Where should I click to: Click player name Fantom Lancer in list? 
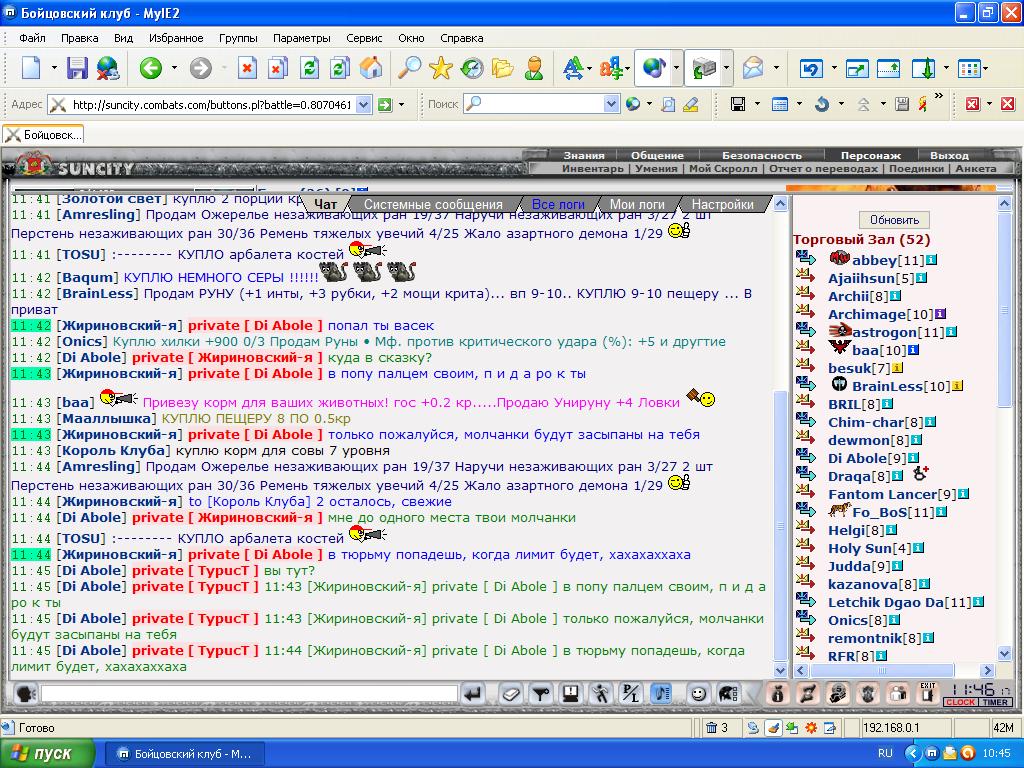pos(882,494)
